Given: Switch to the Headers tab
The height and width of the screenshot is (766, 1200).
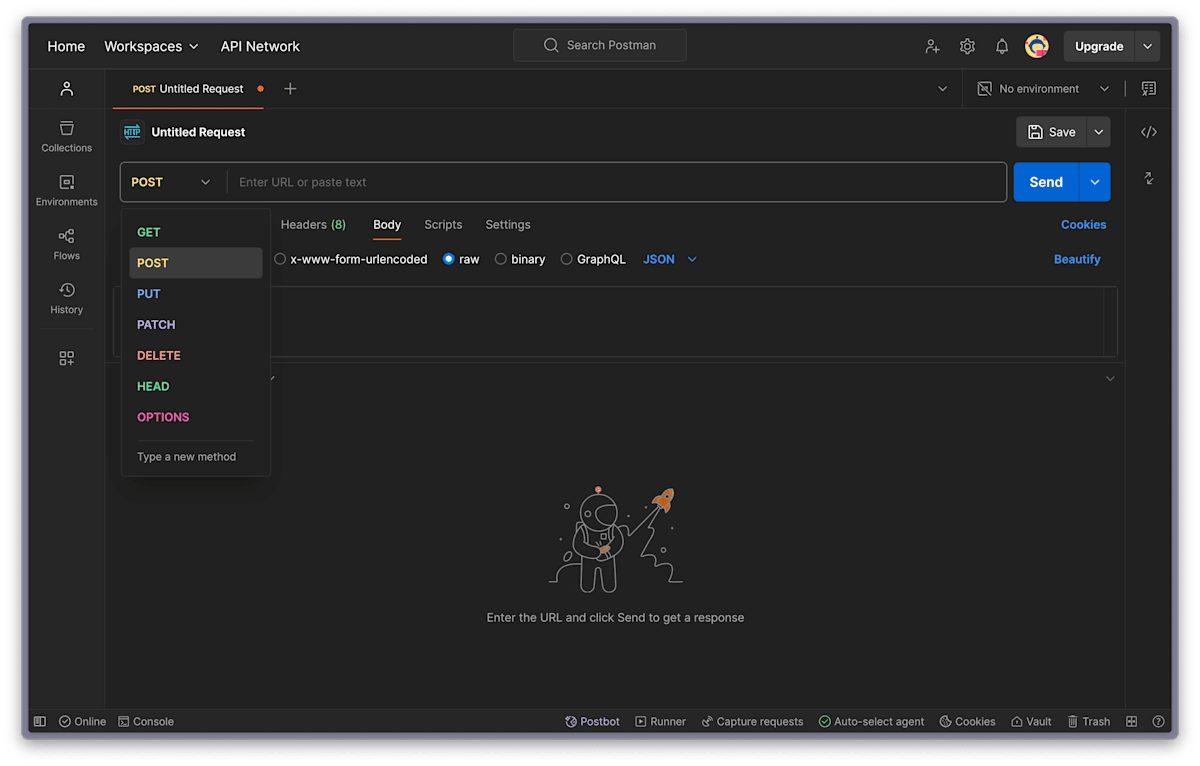Looking at the screenshot, I should pos(313,225).
